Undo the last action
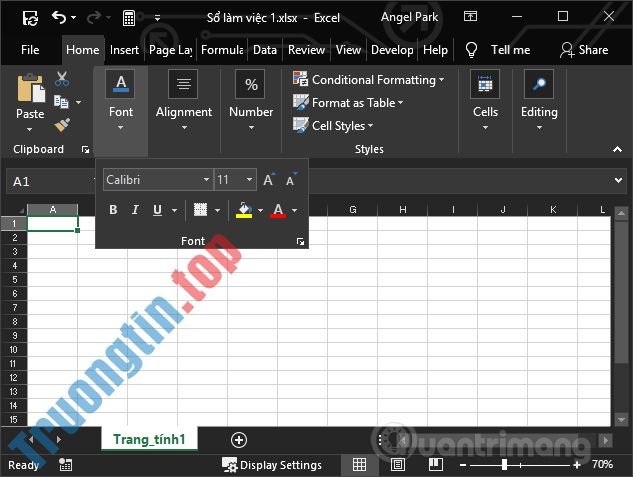The width and height of the screenshot is (633, 477). click(x=59, y=17)
